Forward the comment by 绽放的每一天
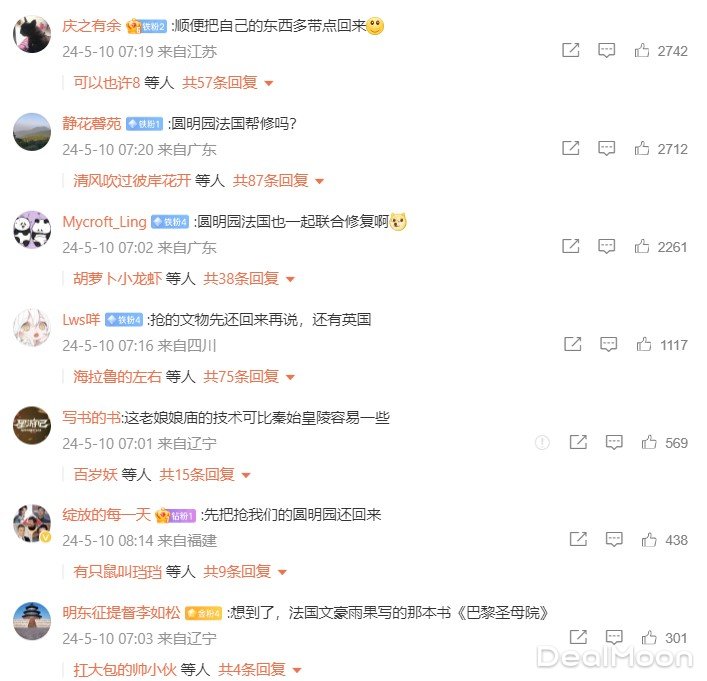The image size is (707, 681). click(x=578, y=539)
